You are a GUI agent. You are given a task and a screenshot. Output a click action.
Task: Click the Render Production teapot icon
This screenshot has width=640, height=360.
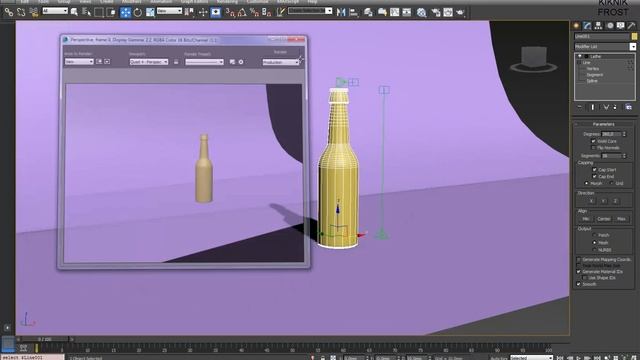click(x=460, y=12)
